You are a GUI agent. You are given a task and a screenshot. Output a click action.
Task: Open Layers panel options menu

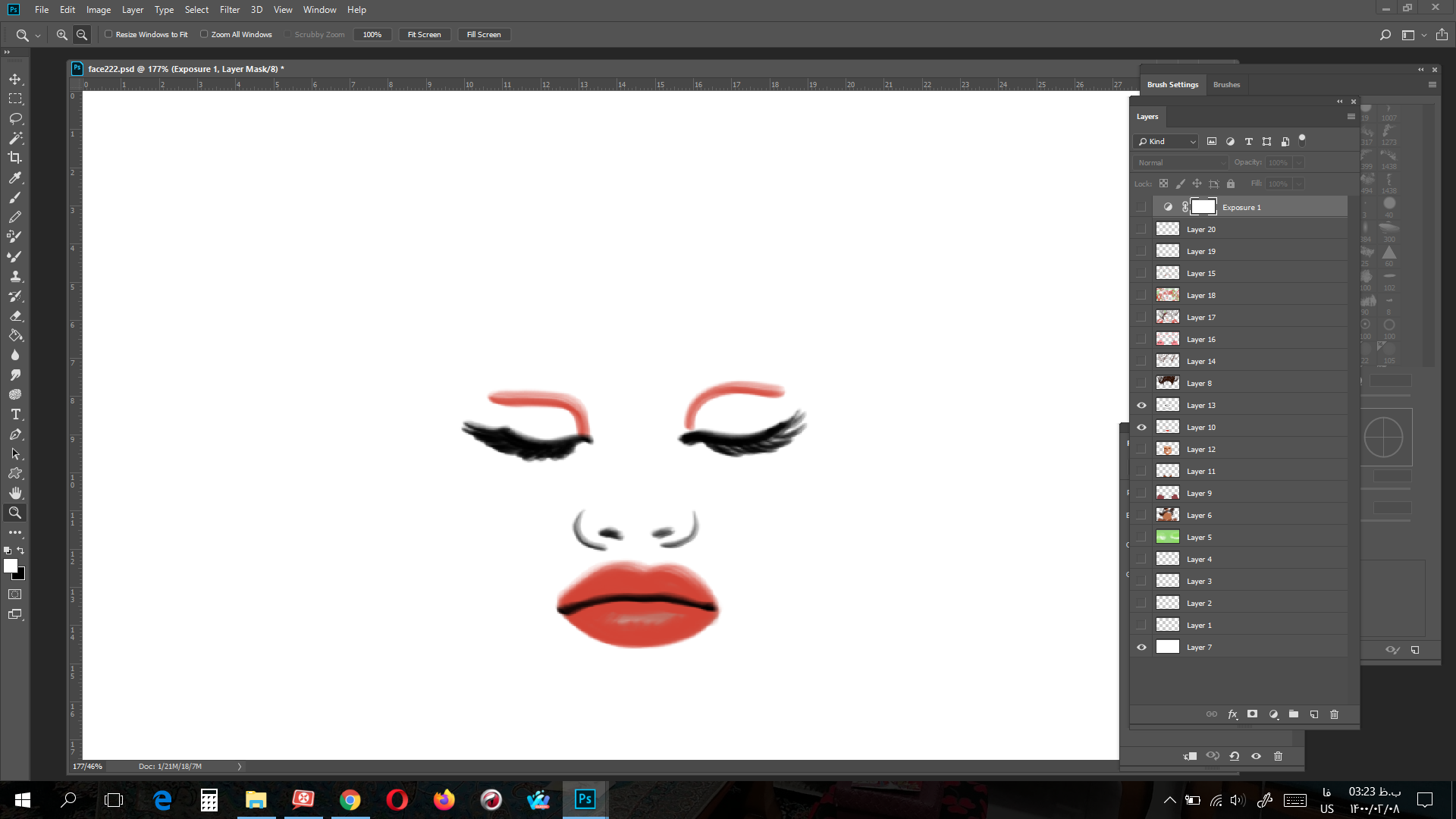click(1351, 117)
